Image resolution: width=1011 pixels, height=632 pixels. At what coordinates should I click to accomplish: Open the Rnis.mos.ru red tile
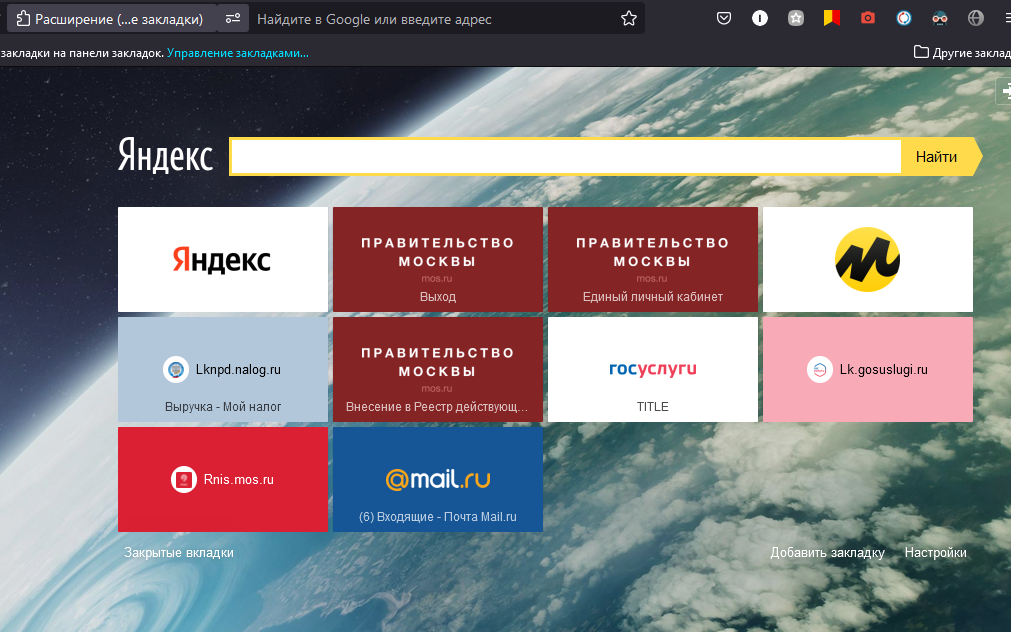222,479
